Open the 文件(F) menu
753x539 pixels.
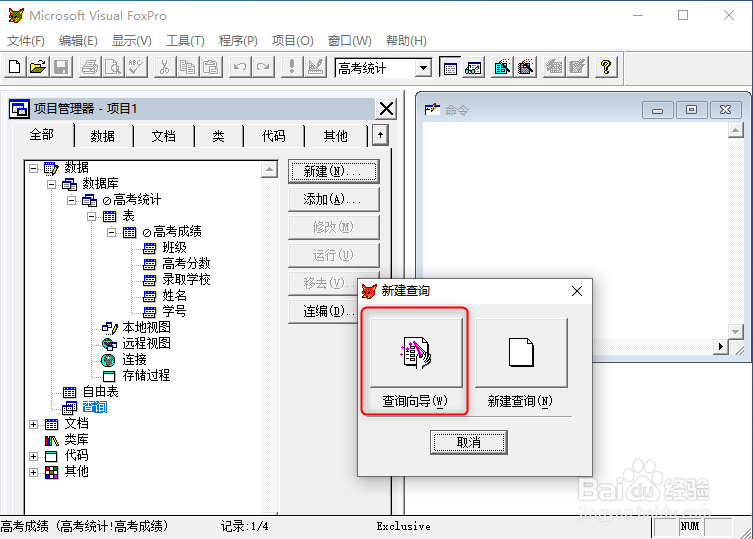[26, 41]
